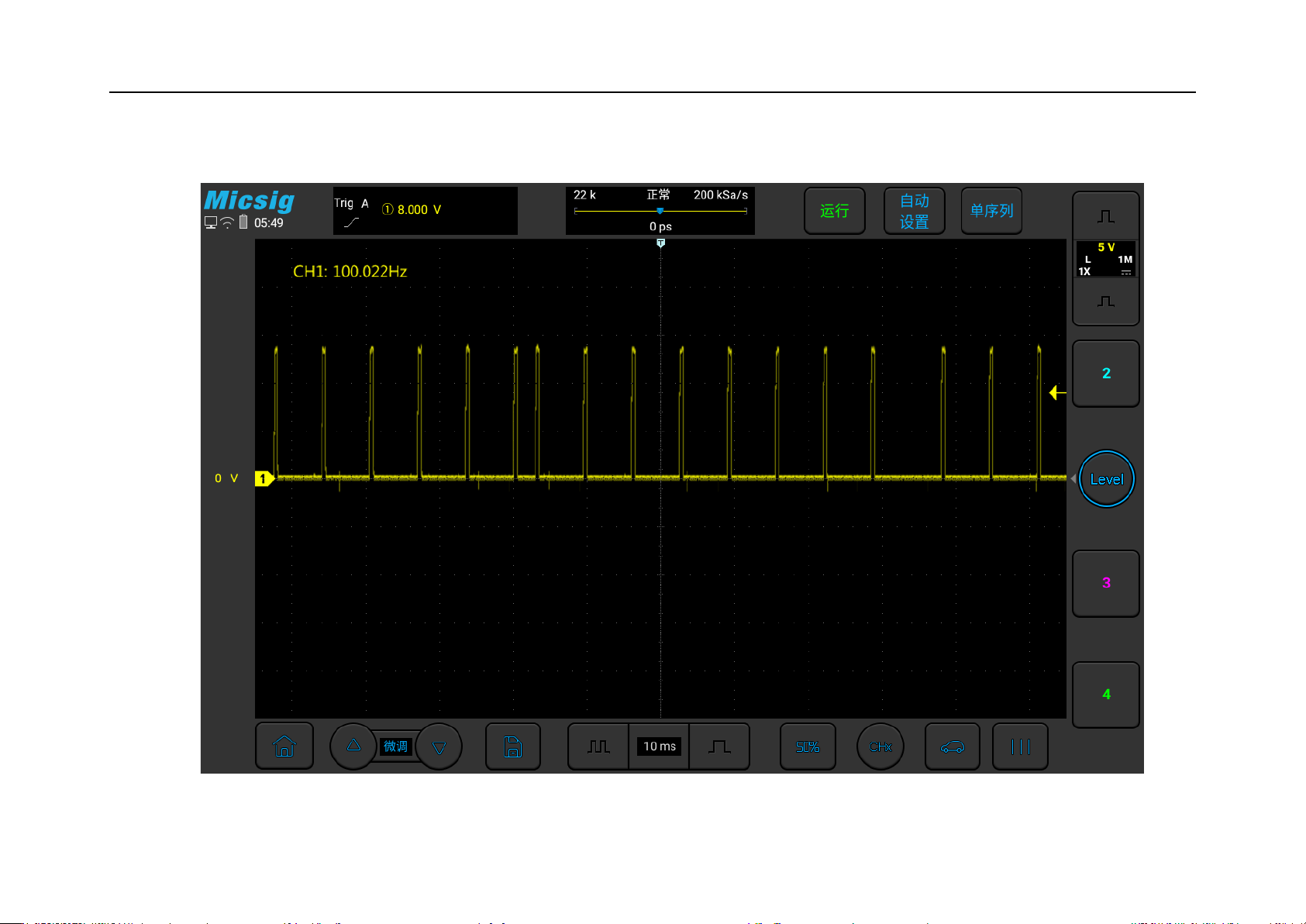1306x924 pixels.
Task: Decrease the channel 1 vertical scale with the lower pulse icon
Action: tap(1106, 302)
